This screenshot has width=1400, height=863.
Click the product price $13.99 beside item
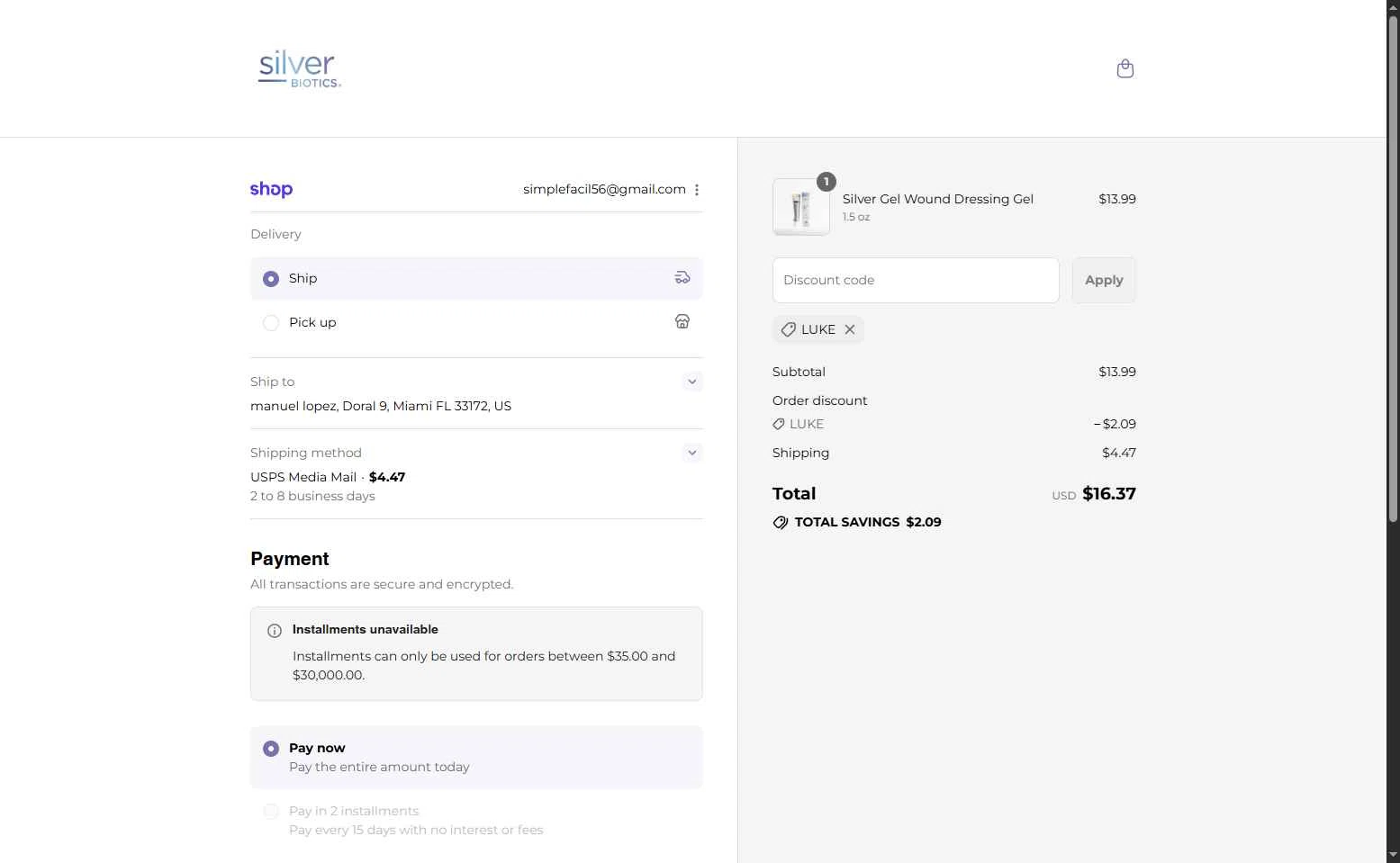coord(1117,199)
